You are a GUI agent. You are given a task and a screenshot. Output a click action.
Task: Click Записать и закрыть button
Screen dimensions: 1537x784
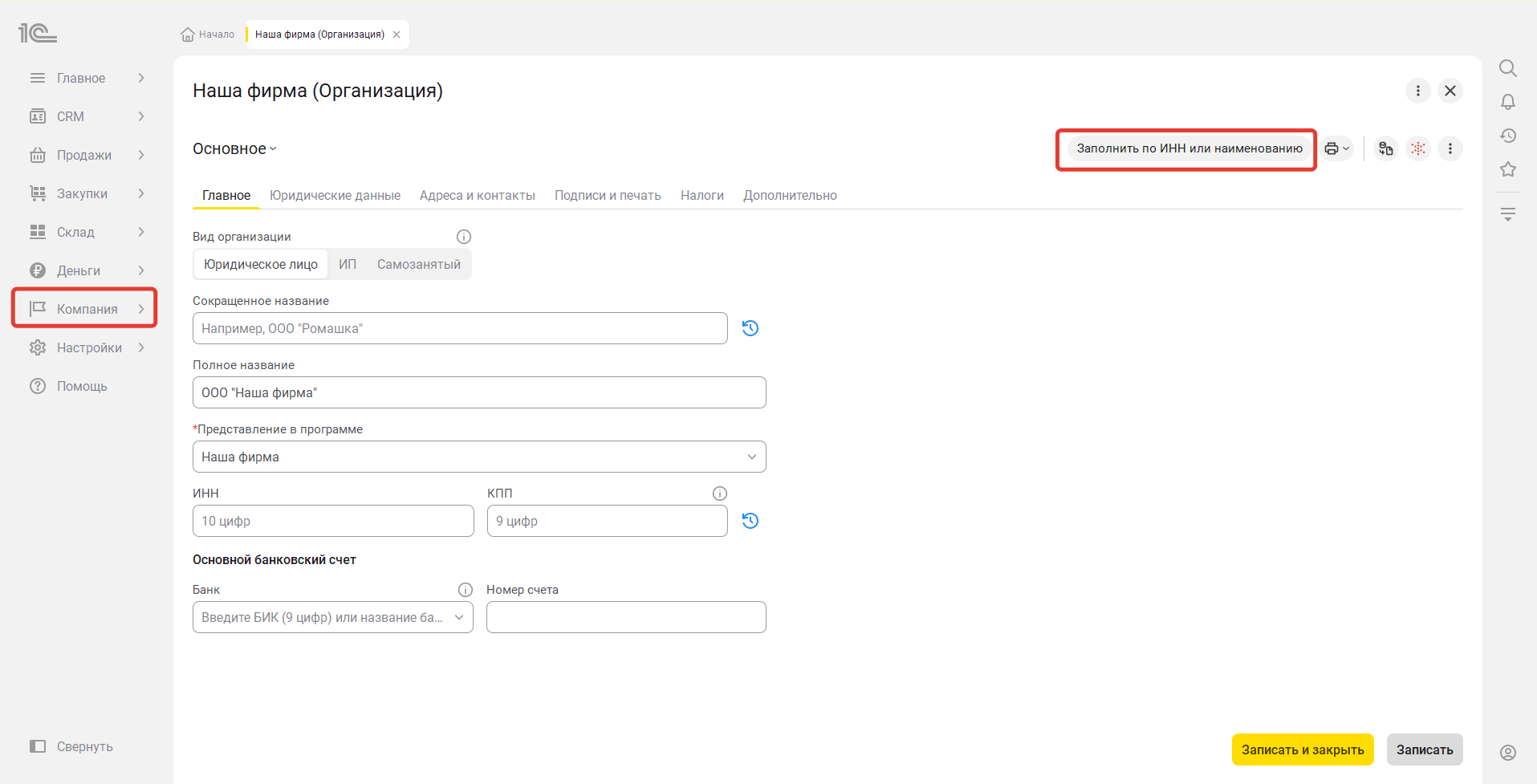tap(1303, 749)
